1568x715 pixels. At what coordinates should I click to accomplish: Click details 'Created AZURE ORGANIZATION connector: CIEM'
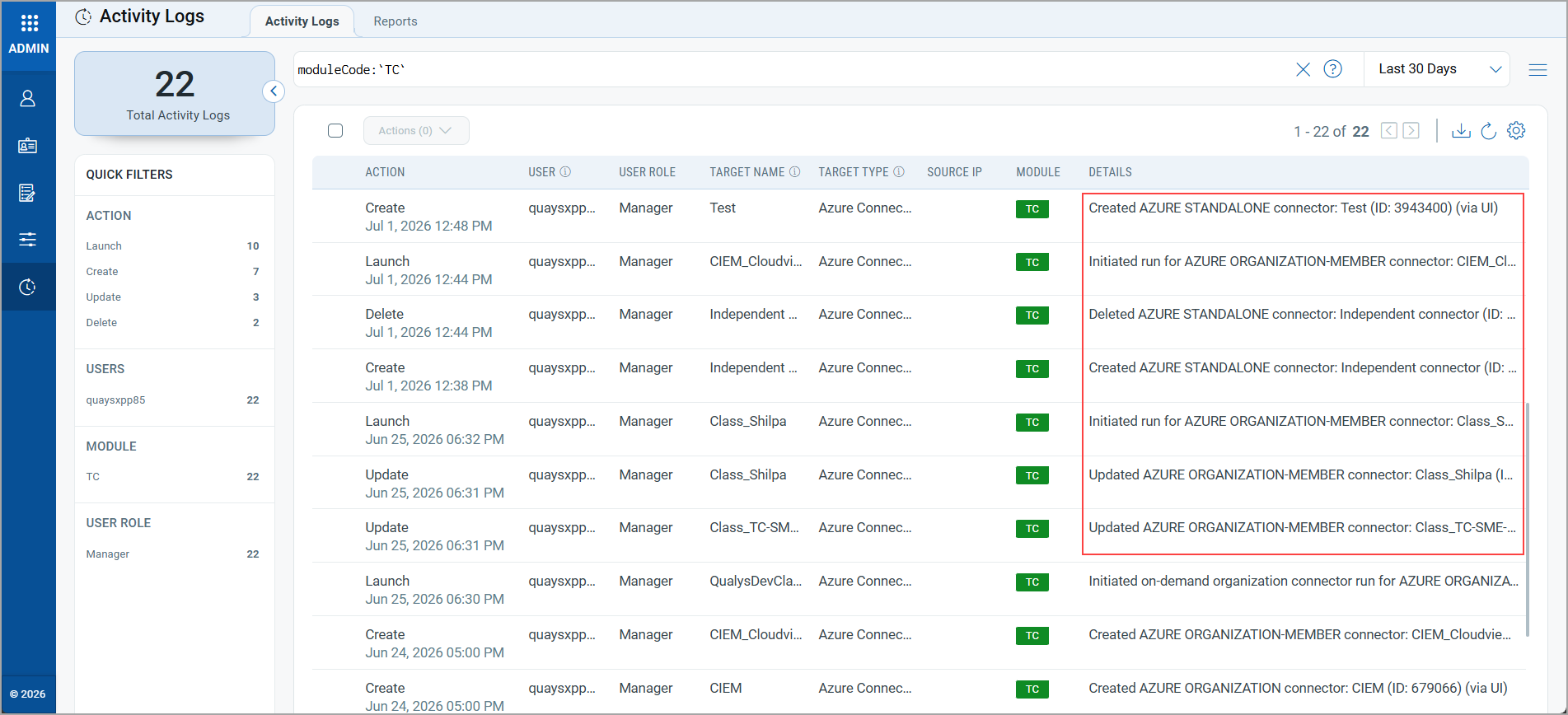[1298, 689]
